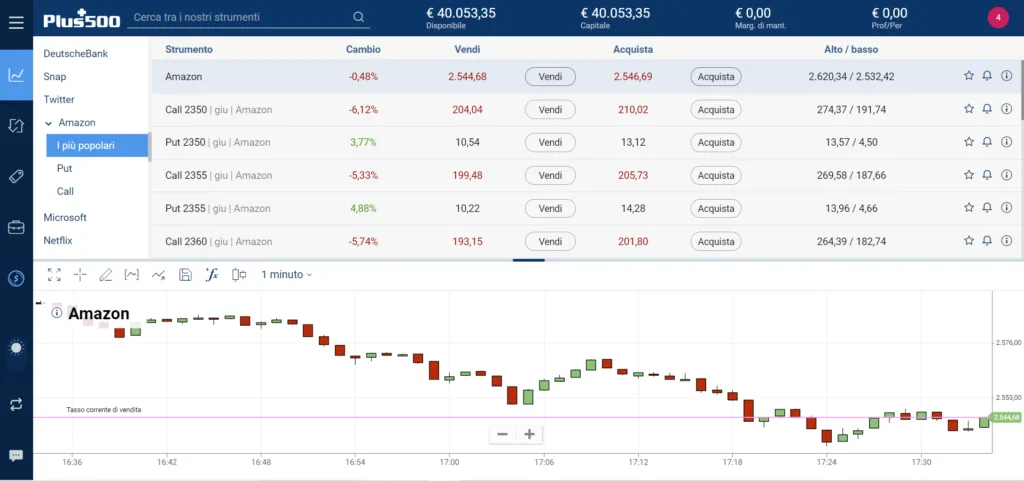Click Alto / basso column header
The height and width of the screenshot is (481, 1024).
(851, 50)
